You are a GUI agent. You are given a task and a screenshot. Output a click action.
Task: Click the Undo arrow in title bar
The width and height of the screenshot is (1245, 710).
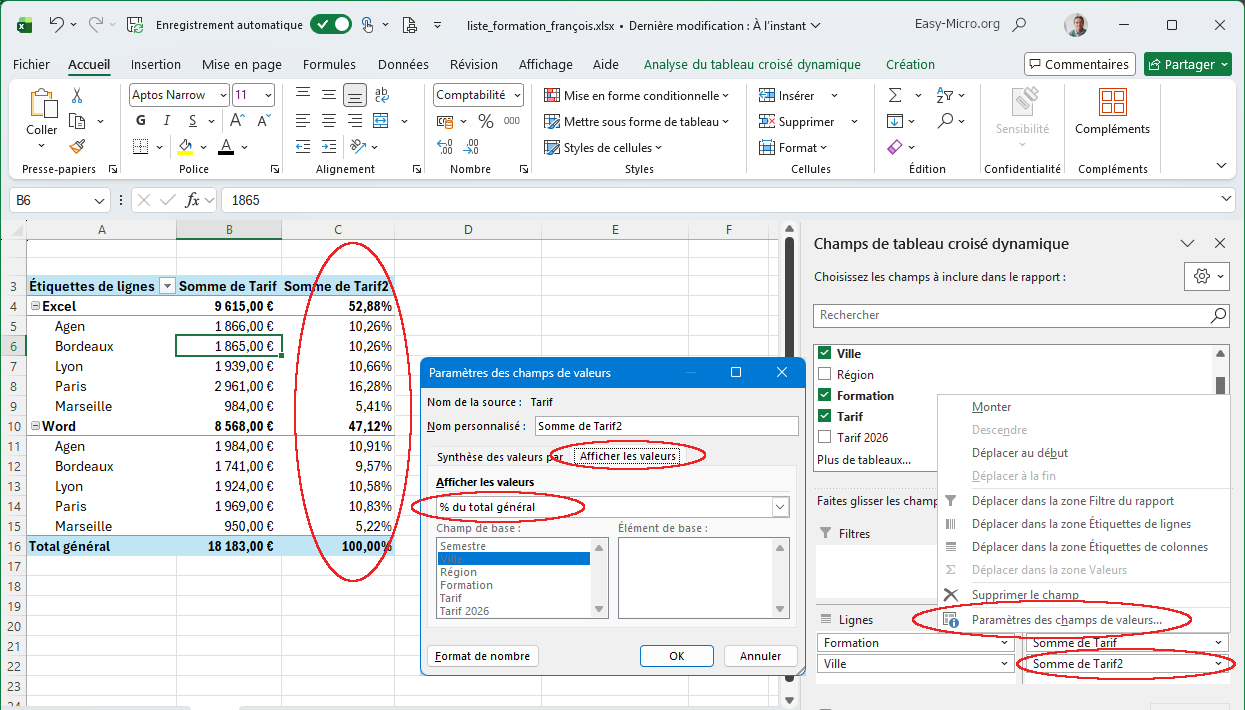point(57,25)
